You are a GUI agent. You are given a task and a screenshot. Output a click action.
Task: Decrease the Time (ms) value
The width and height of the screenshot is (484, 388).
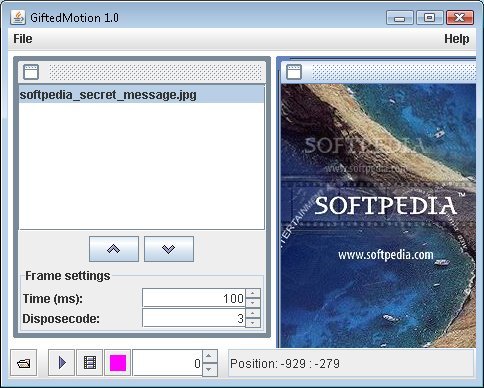click(253, 303)
